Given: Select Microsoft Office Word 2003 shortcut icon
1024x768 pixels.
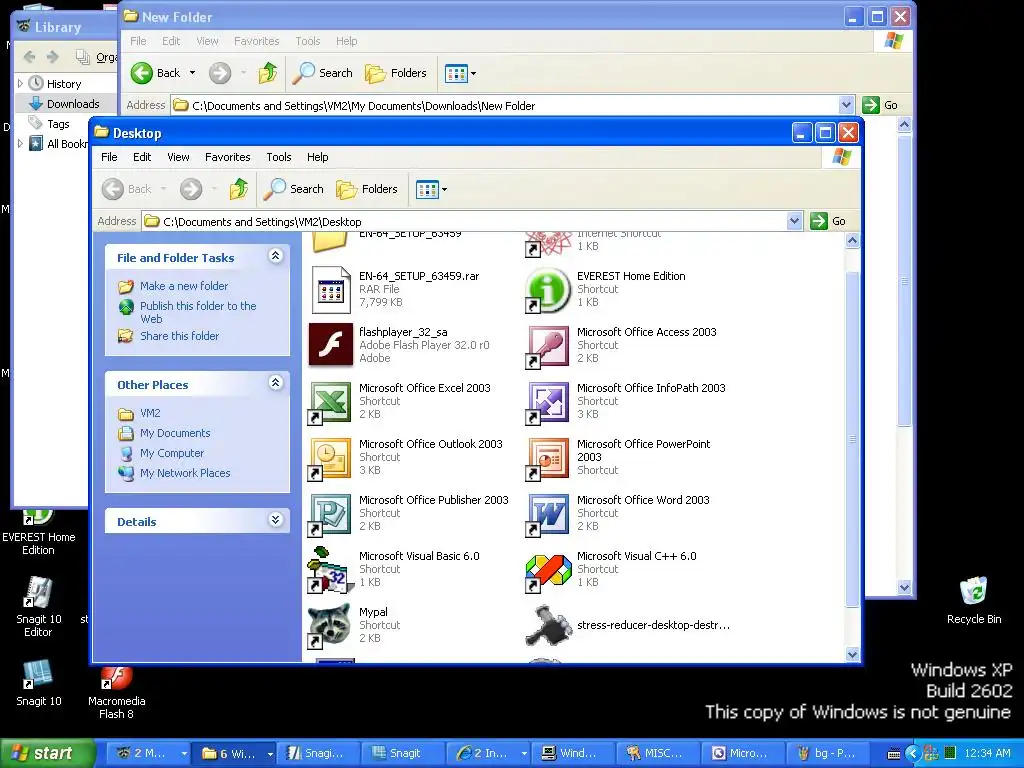Looking at the screenshot, I should coord(549,515).
